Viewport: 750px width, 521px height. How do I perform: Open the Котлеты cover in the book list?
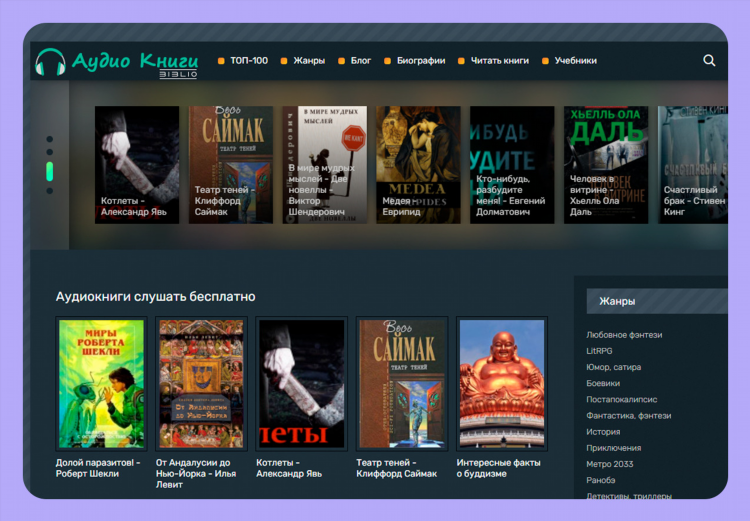coord(301,384)
